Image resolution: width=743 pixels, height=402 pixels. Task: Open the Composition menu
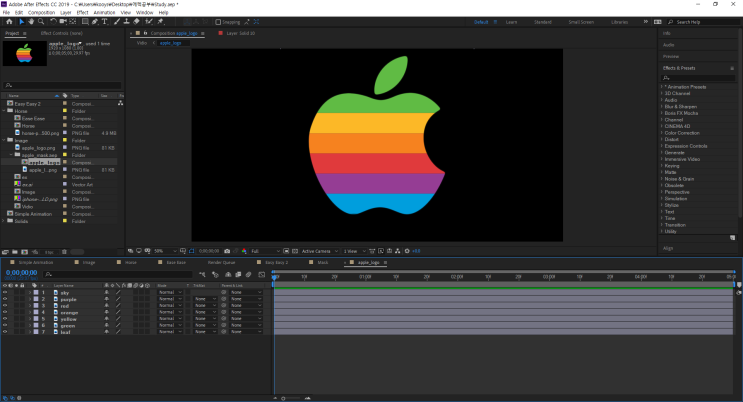pos(41,13)
